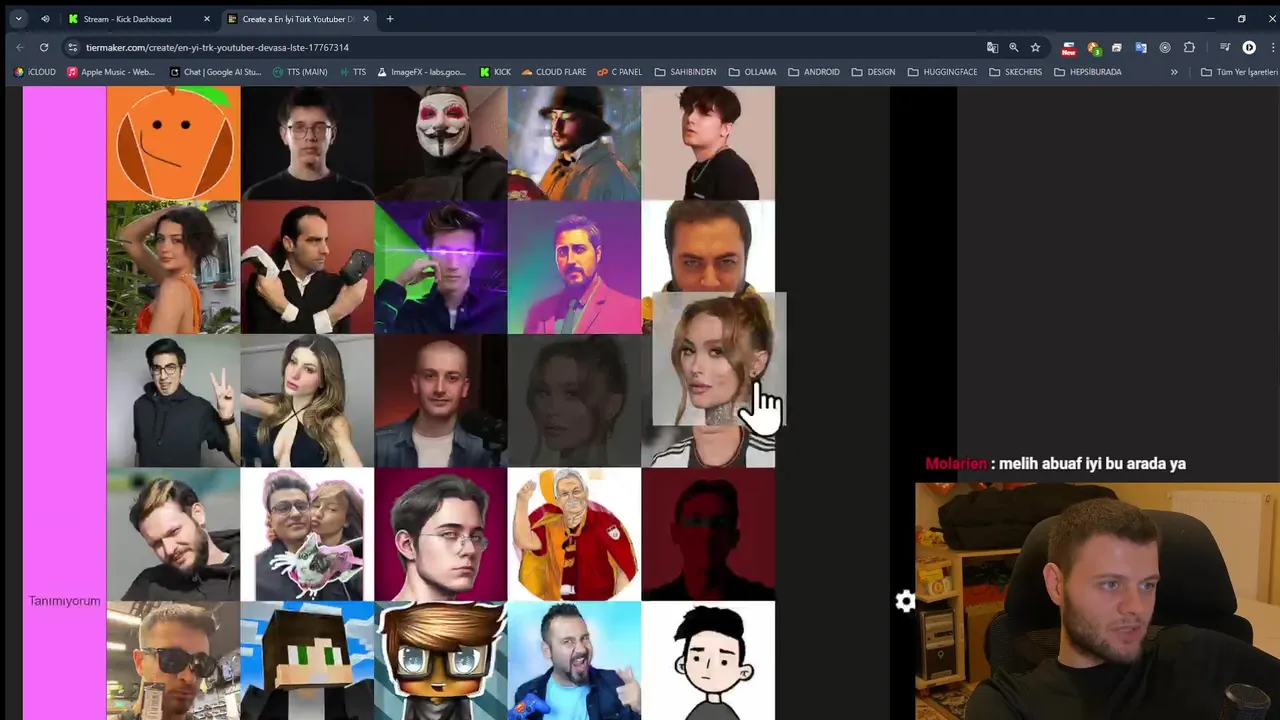
Task: Select the man holding game controllers thumbnail
Action: (307, 267)
